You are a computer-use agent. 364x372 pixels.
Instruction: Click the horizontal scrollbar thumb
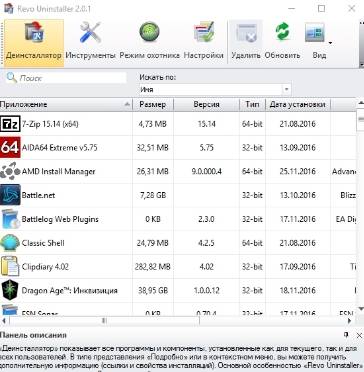click(104, 321)
